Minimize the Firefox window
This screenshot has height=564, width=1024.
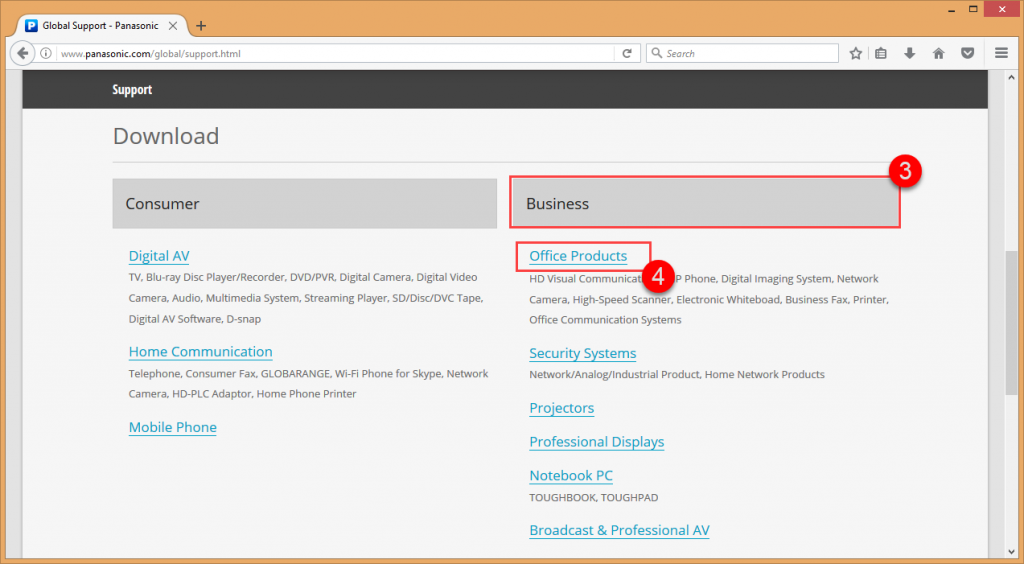point(951,9)
